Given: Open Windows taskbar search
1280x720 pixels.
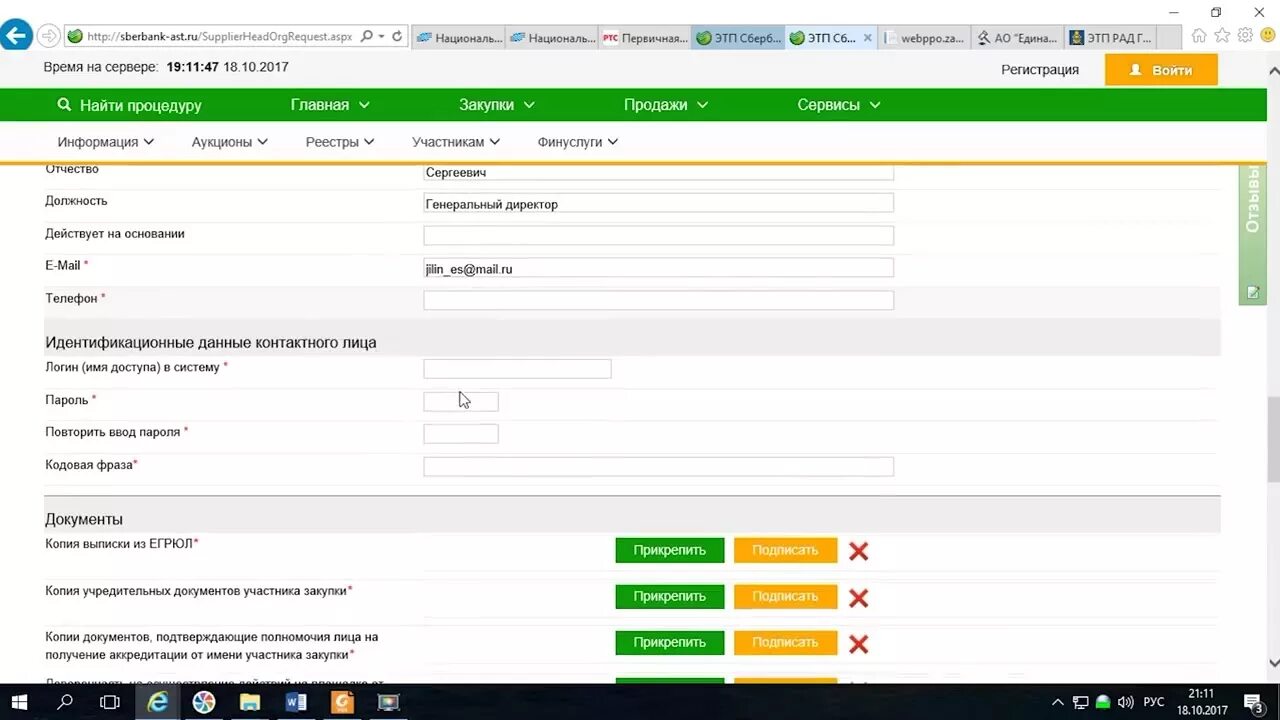Looking at the screenshot, I should [65, 702].
